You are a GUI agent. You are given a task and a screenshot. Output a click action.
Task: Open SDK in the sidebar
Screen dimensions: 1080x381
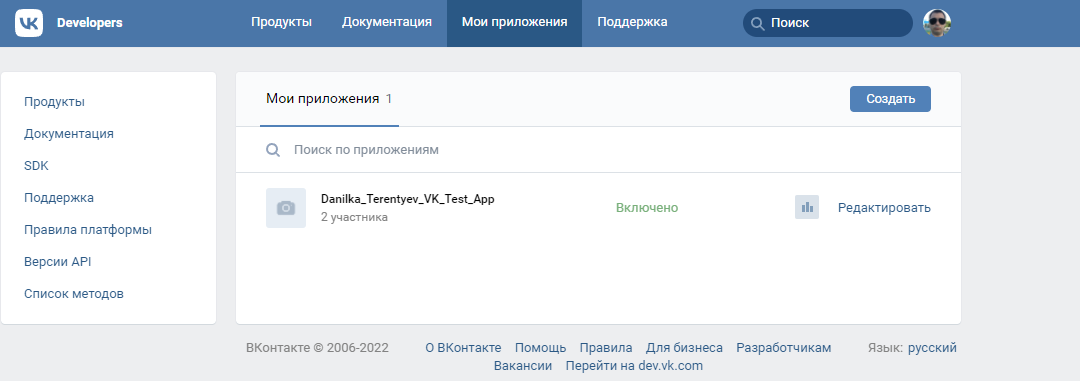[37, 166]
